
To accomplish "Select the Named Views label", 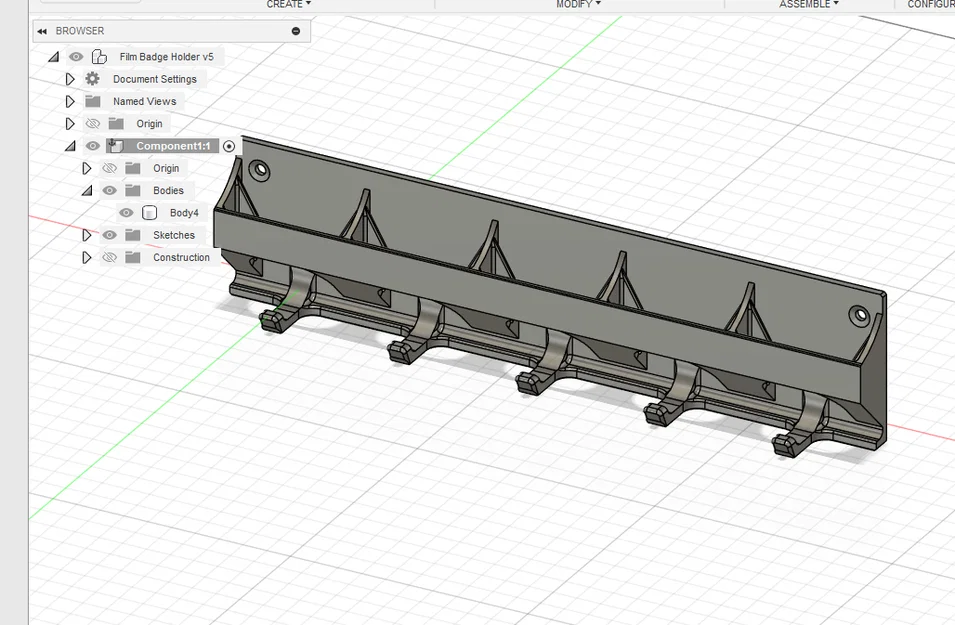I will pyautogui.click(x=144, y=101).
